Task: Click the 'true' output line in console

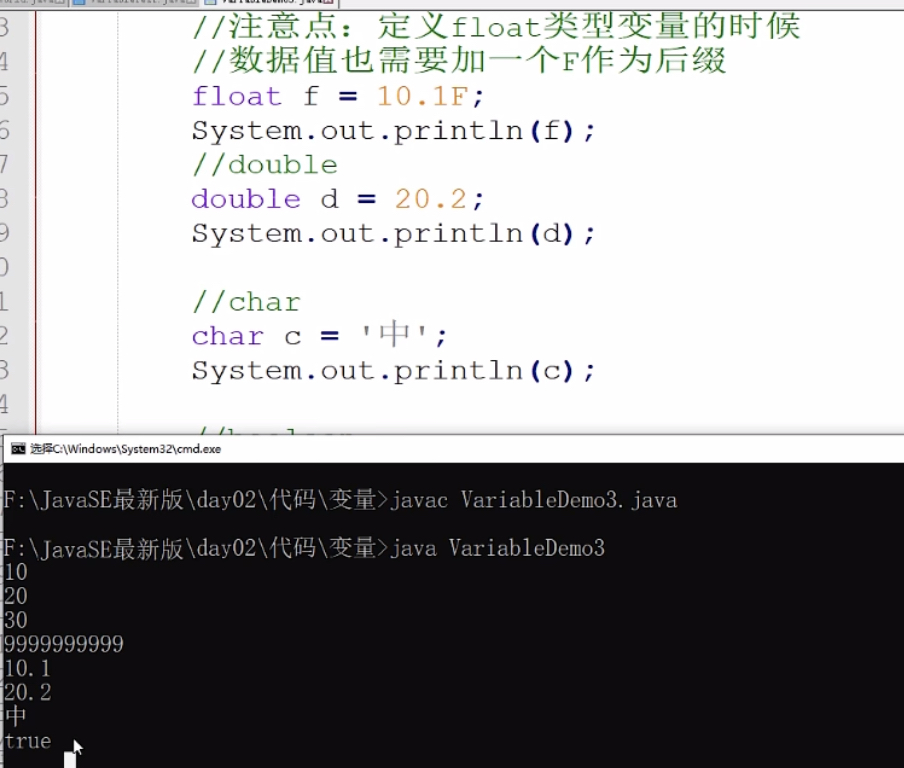Action: (x=28, y=741)
